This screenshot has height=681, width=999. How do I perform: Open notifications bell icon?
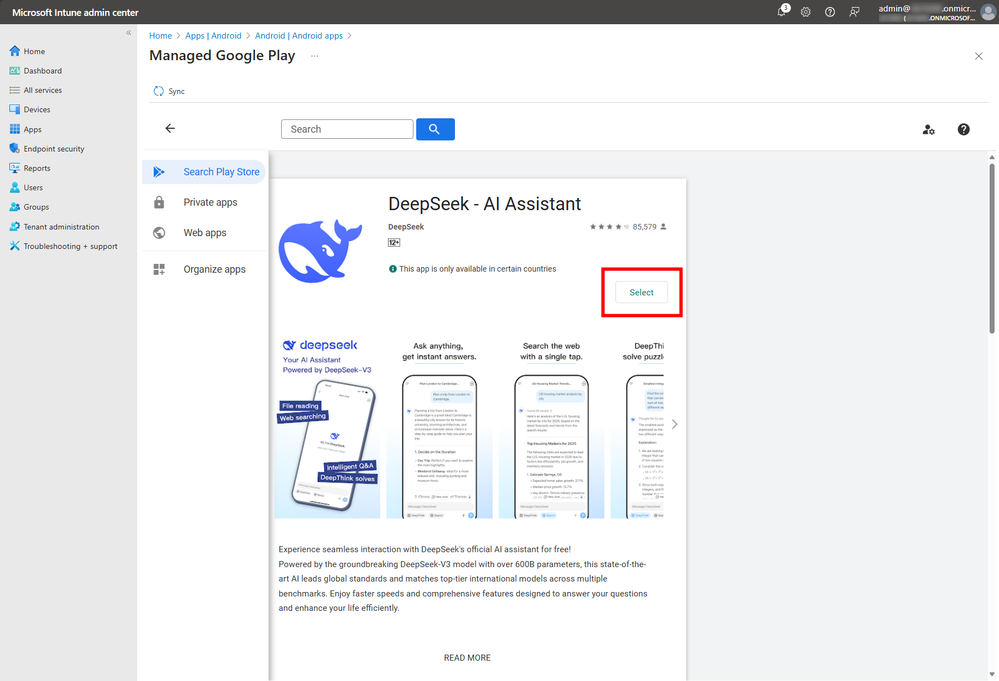782,11
